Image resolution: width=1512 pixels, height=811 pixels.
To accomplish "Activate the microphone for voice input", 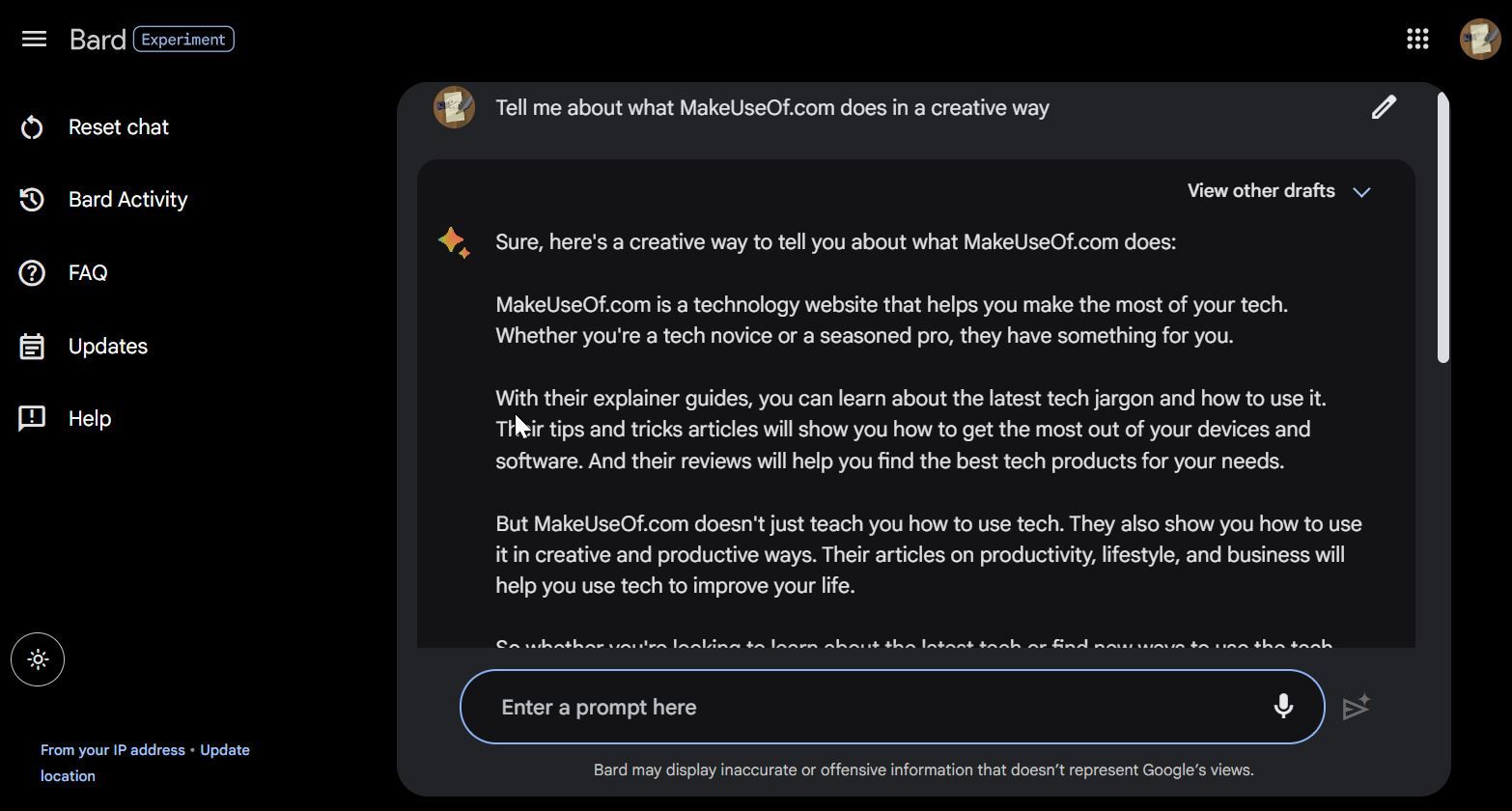I will coord(1282,707).
